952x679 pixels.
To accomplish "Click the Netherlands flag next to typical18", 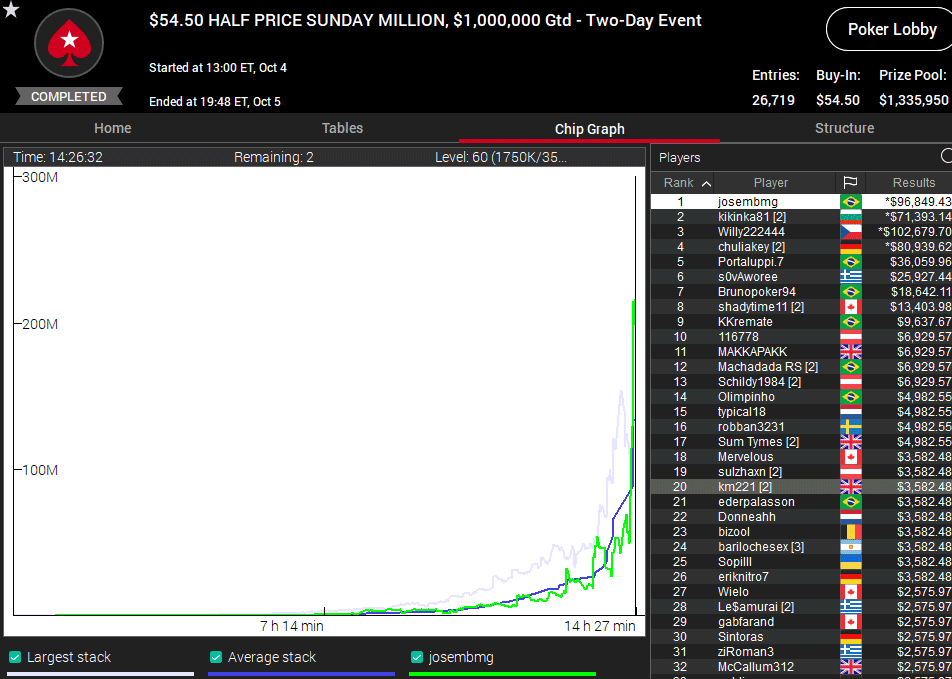I will click(x=851, y=412).
